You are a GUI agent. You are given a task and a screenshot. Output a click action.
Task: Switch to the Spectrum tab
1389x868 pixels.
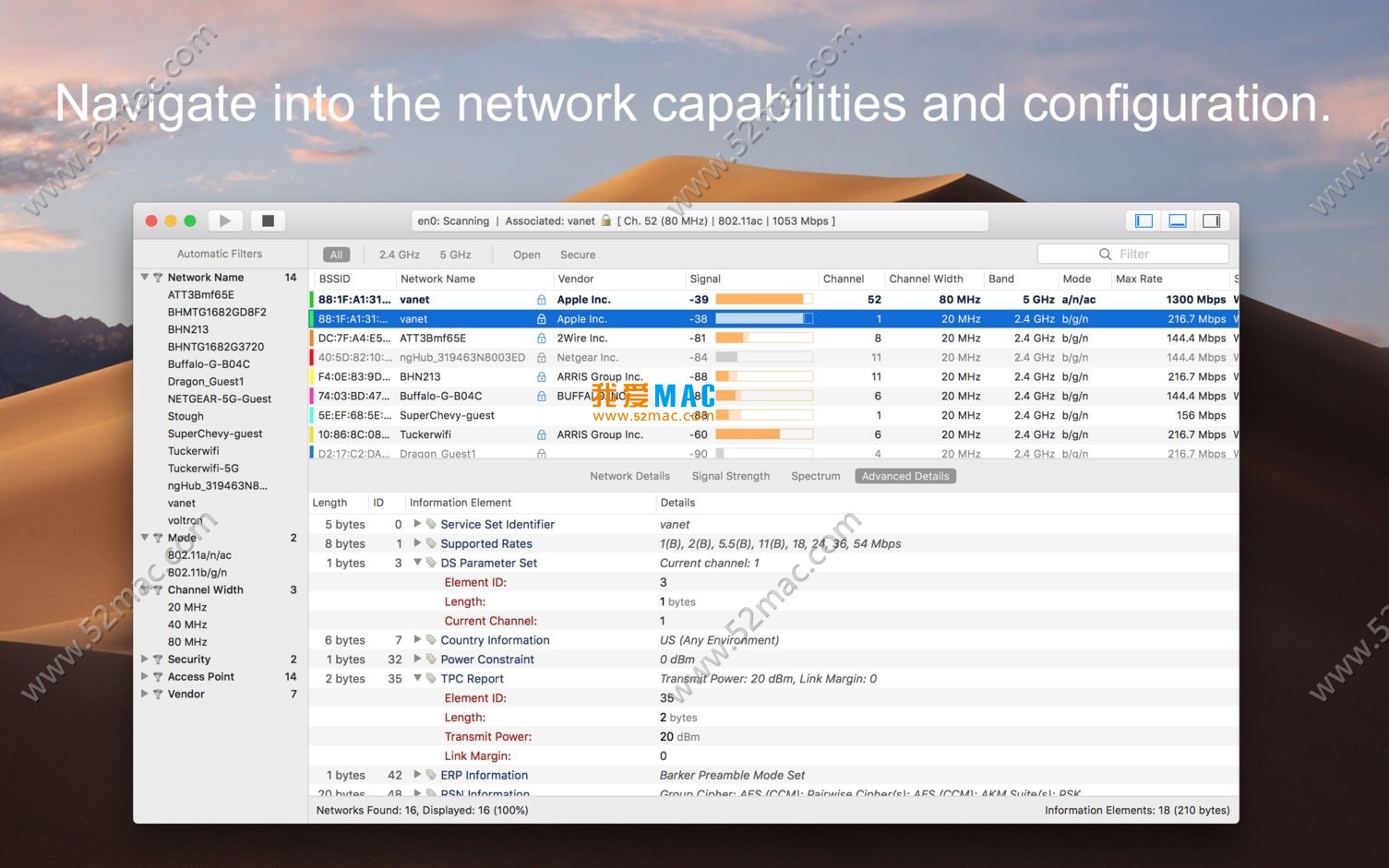point(815,476)
